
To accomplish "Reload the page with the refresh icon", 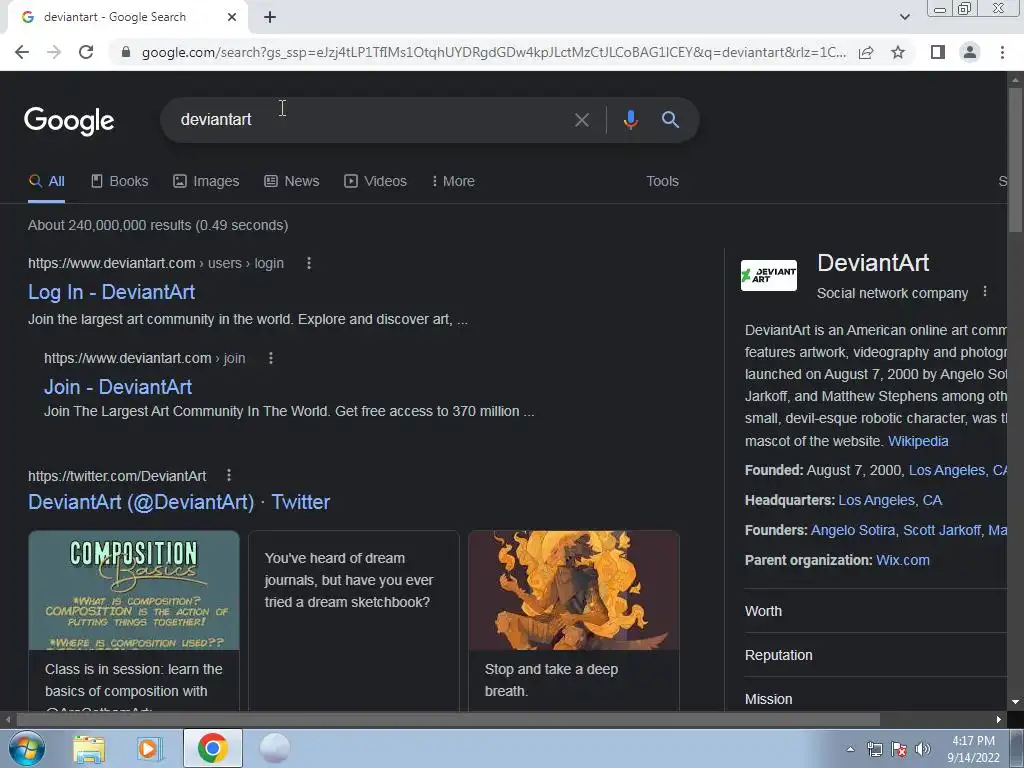I will tap(86, 52).
